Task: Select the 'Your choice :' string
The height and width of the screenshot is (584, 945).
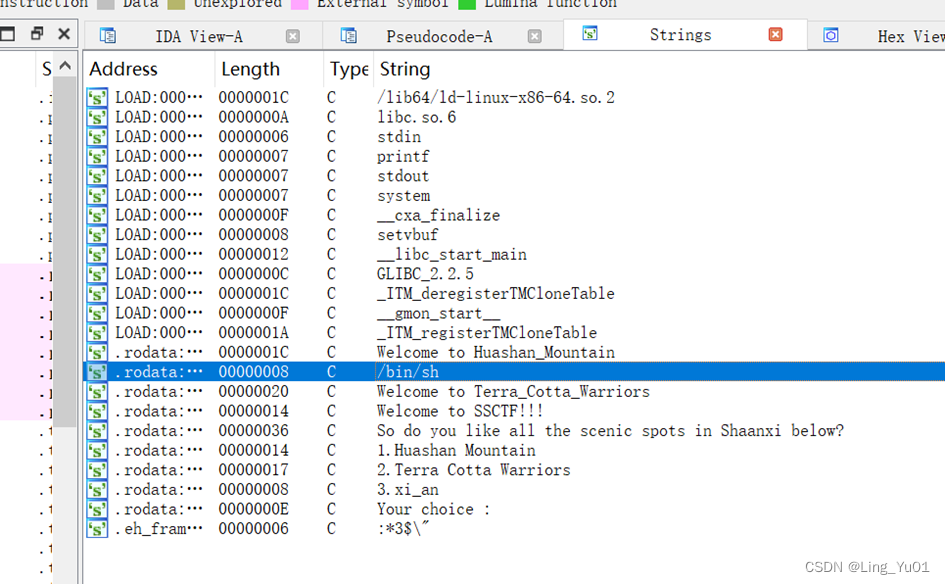Action: point(434,509)
